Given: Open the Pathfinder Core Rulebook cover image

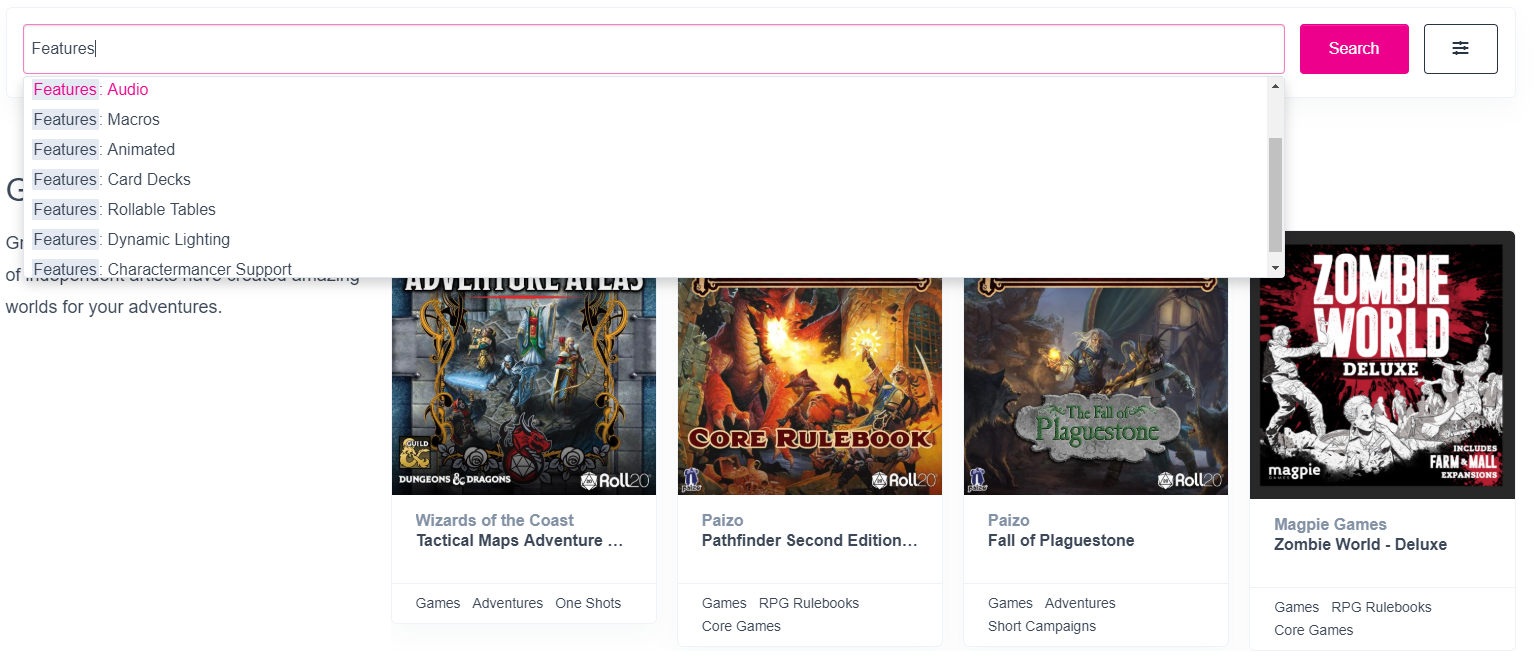Looking at the screenshot, I should click(x=809, y=385).
